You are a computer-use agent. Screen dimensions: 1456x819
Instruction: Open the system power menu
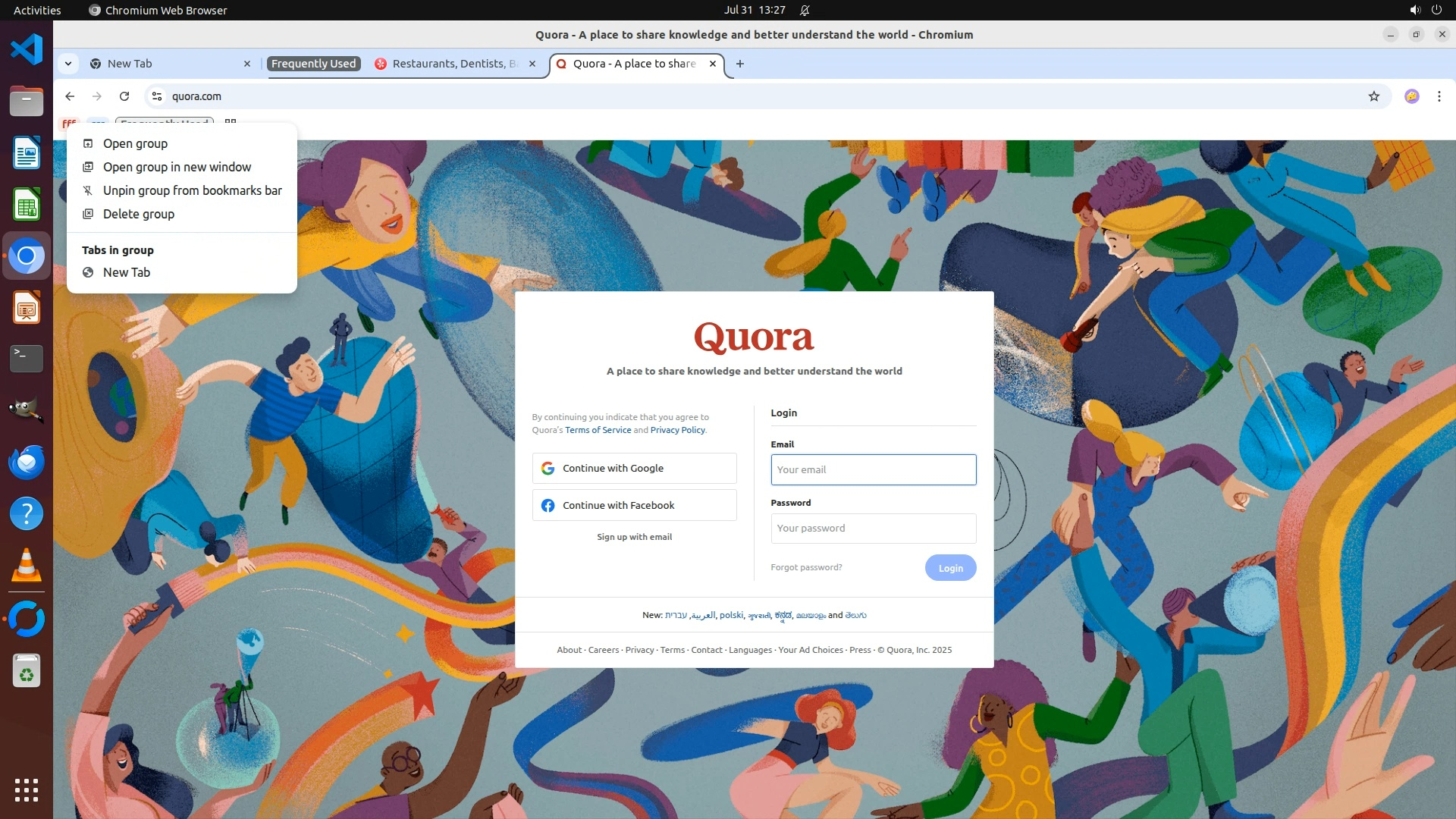point(1436,10)
